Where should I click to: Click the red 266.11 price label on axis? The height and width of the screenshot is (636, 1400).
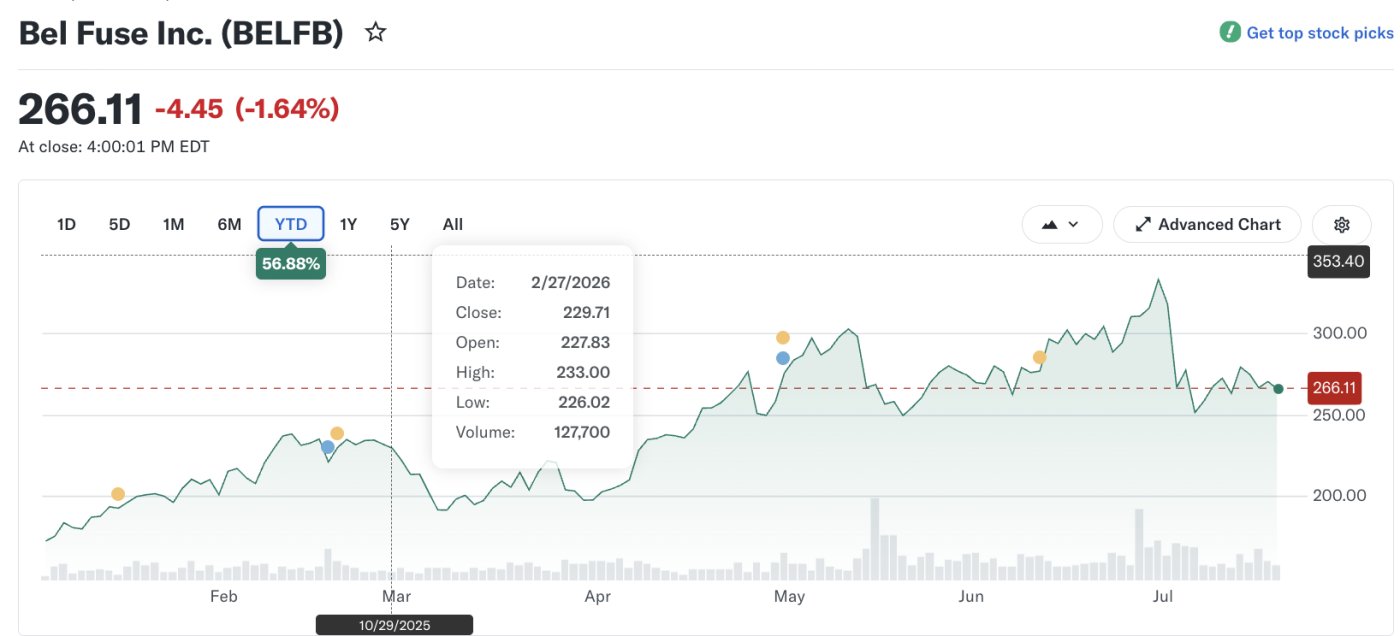pos(1335,388)
